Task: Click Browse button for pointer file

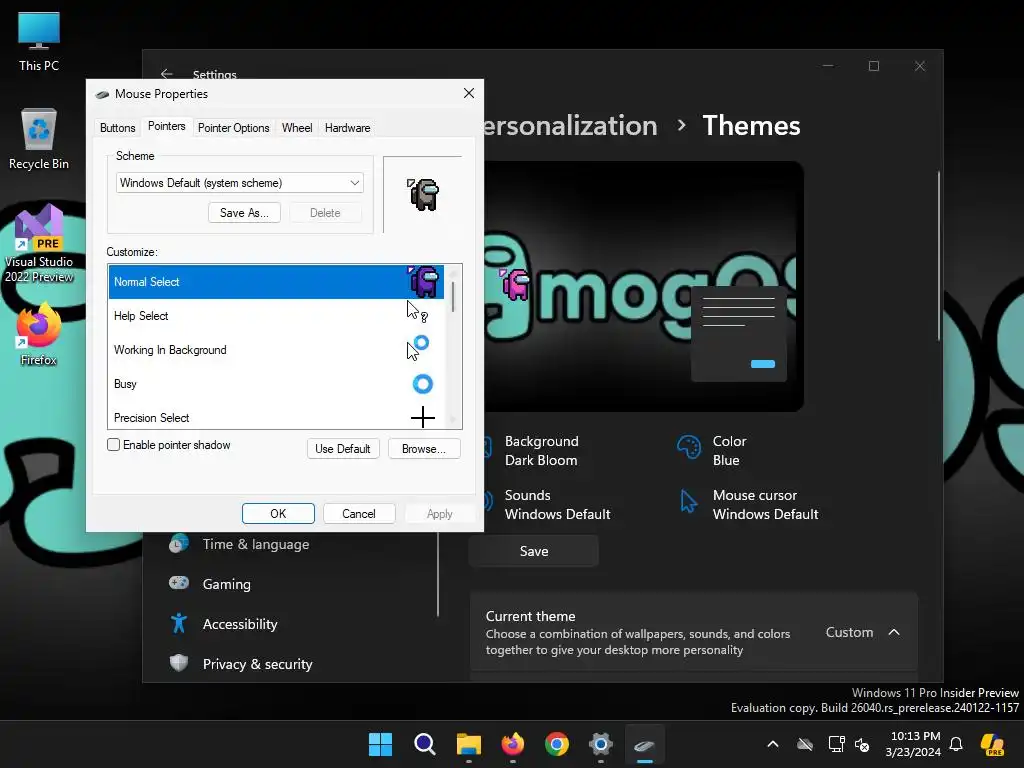Action: tap(424, 449)
